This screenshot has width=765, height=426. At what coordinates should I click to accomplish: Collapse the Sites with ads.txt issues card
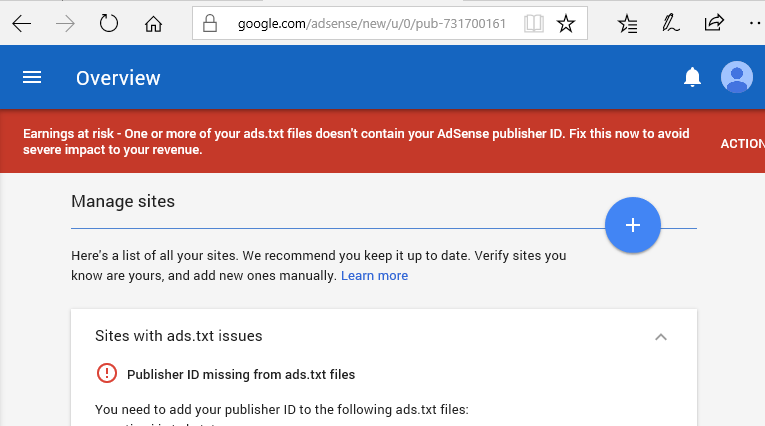click(x=660, y=337)
